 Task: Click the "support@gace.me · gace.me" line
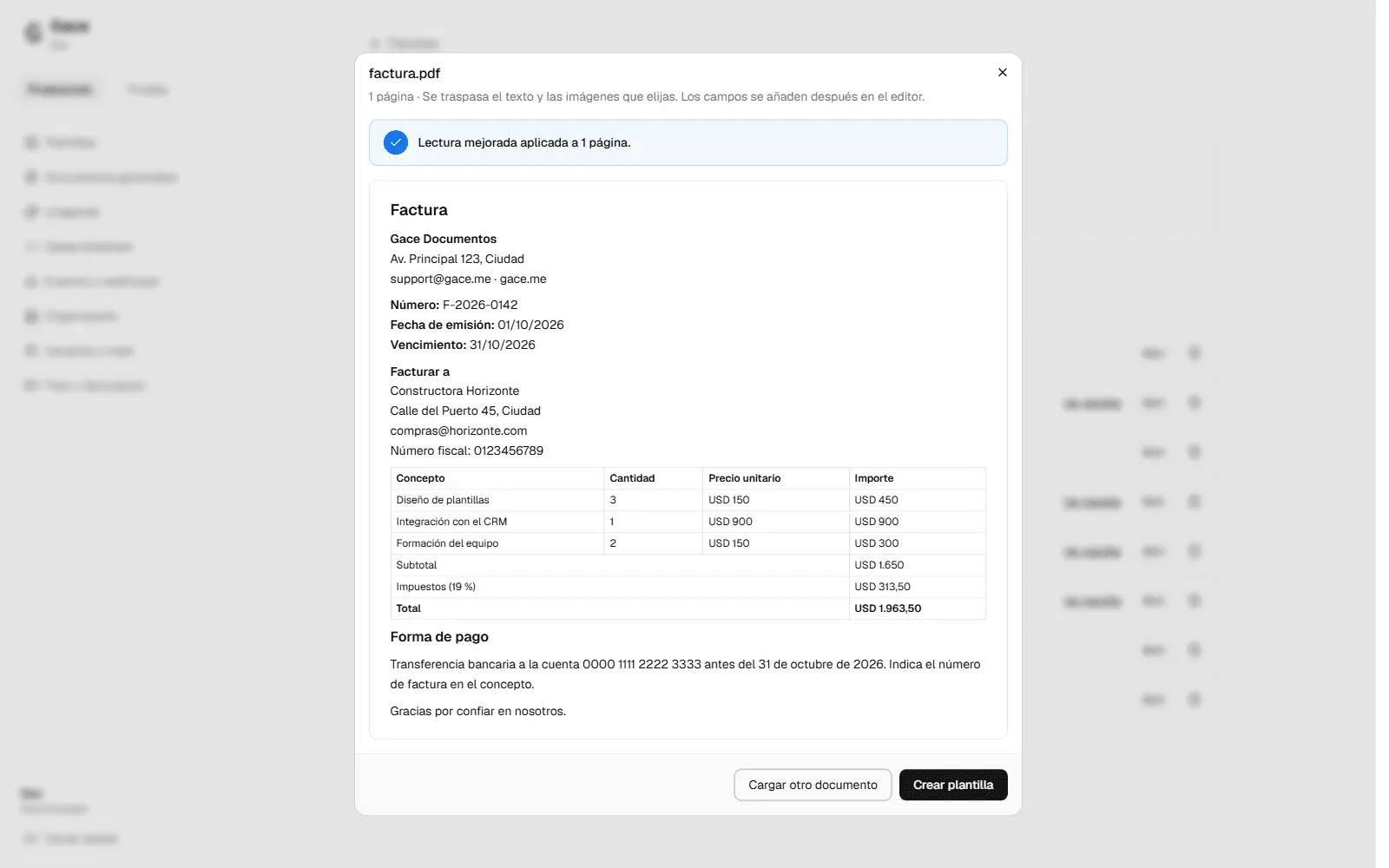tap(468, 279)
